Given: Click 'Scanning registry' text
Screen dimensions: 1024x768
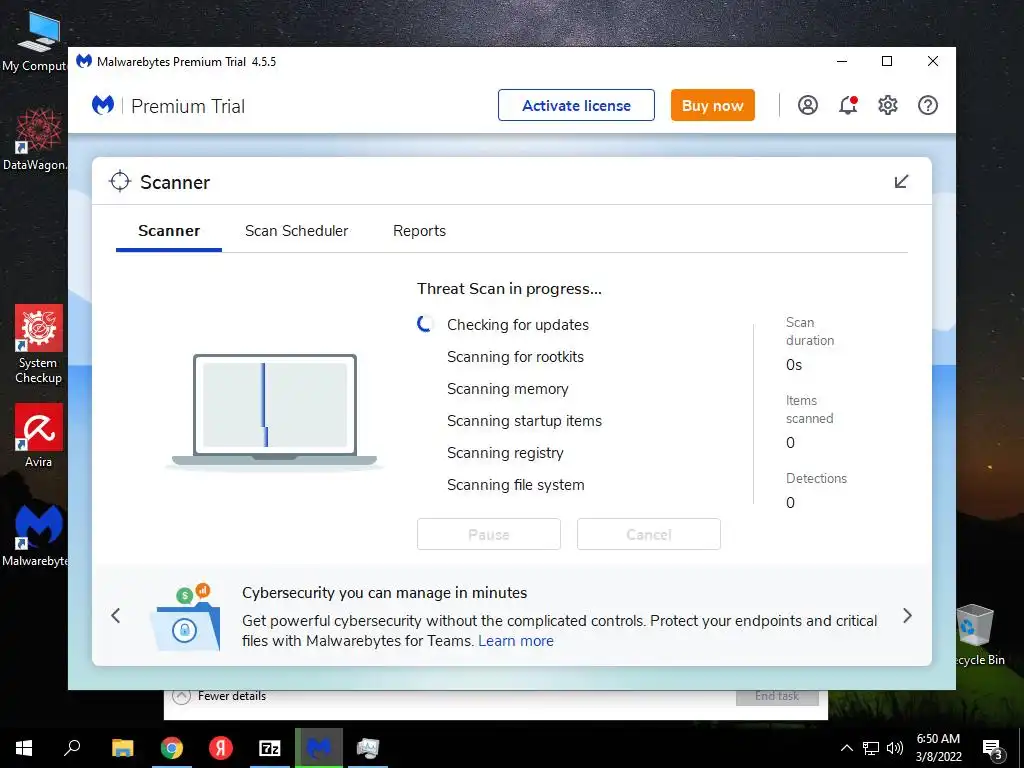Looking at the screenshot, I should coord(505,453).
